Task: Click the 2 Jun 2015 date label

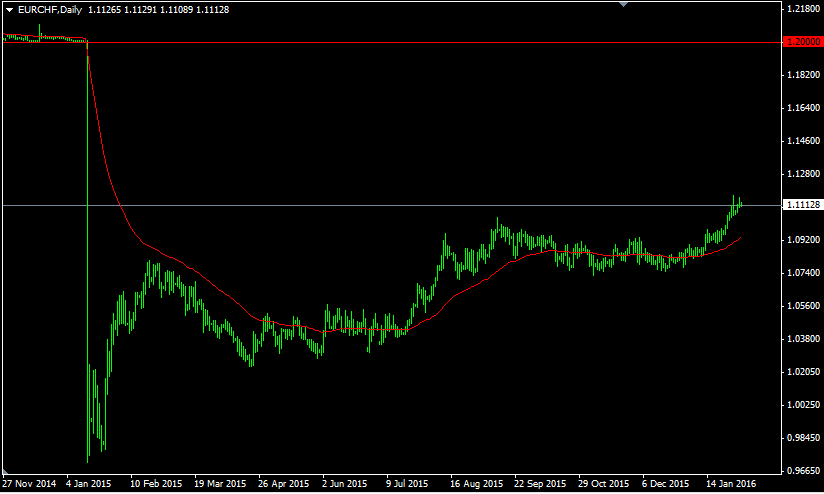Action: pos(345,483)
